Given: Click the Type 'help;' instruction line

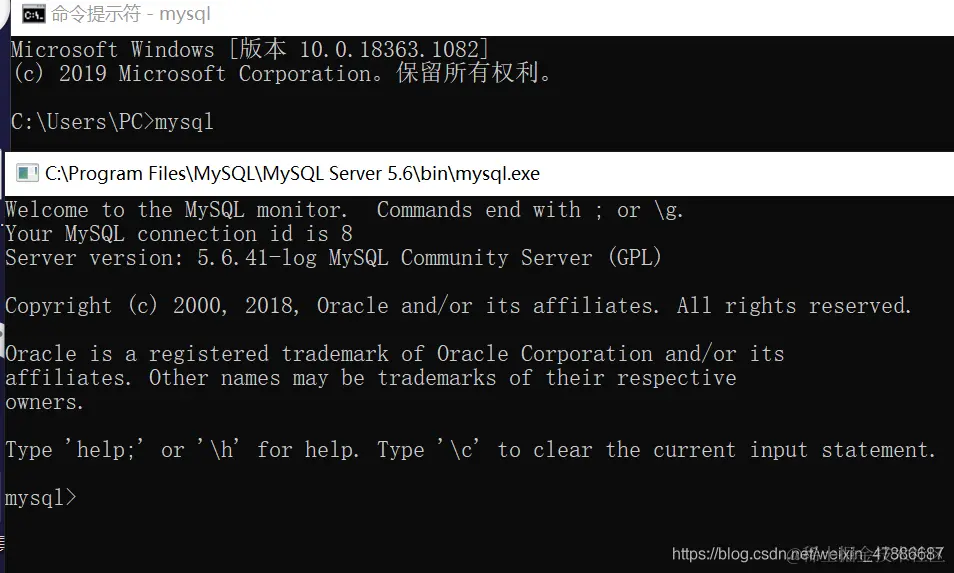Looking at the screenshot, I should 470,450.
